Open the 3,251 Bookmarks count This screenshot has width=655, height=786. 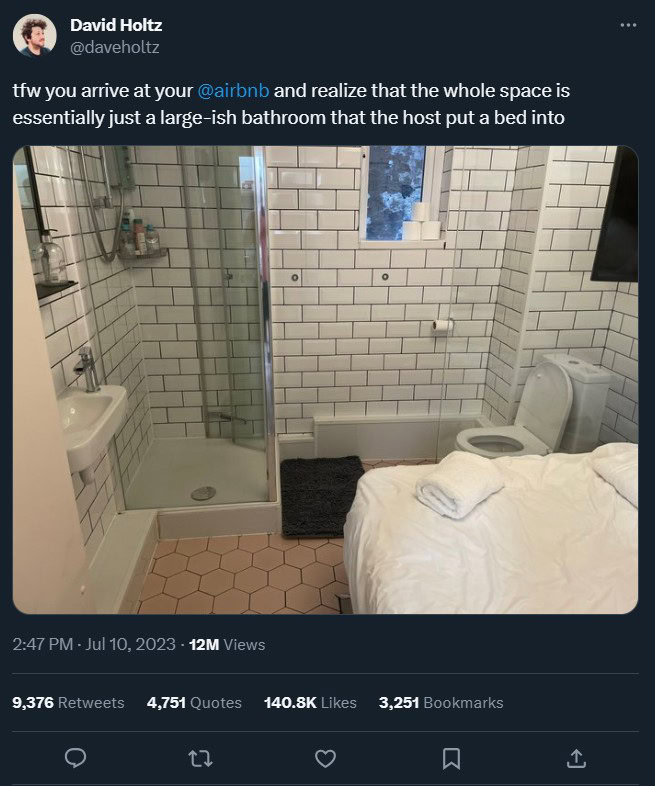441,703
